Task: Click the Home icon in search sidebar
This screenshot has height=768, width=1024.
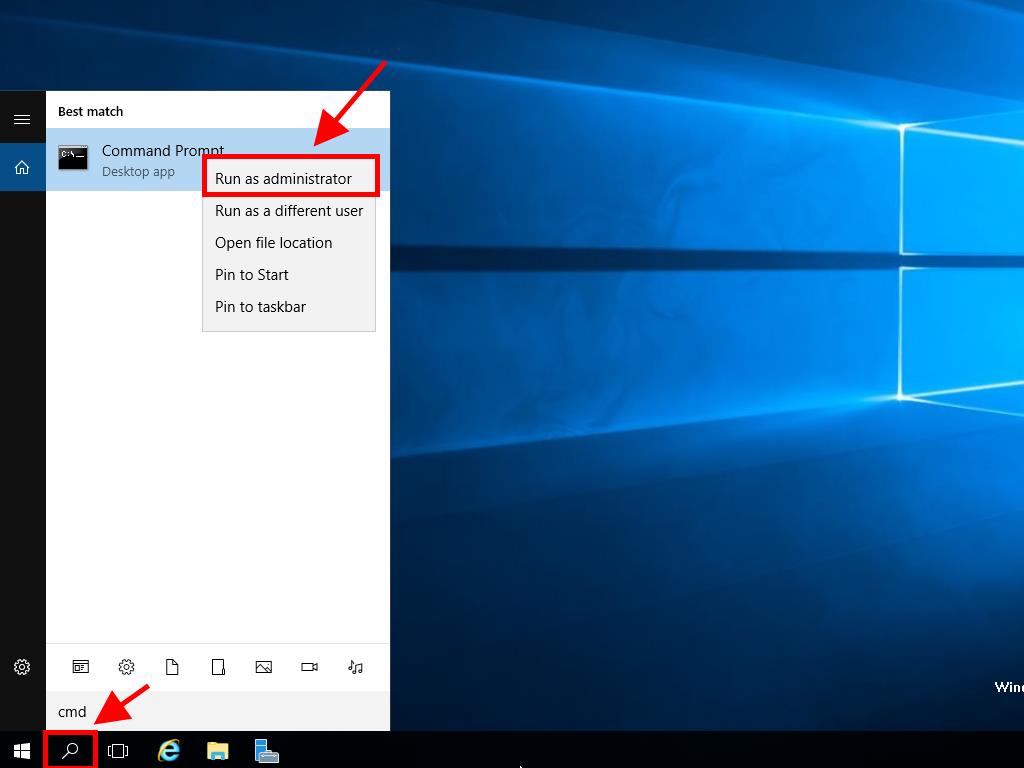Action: pos(21,168)
